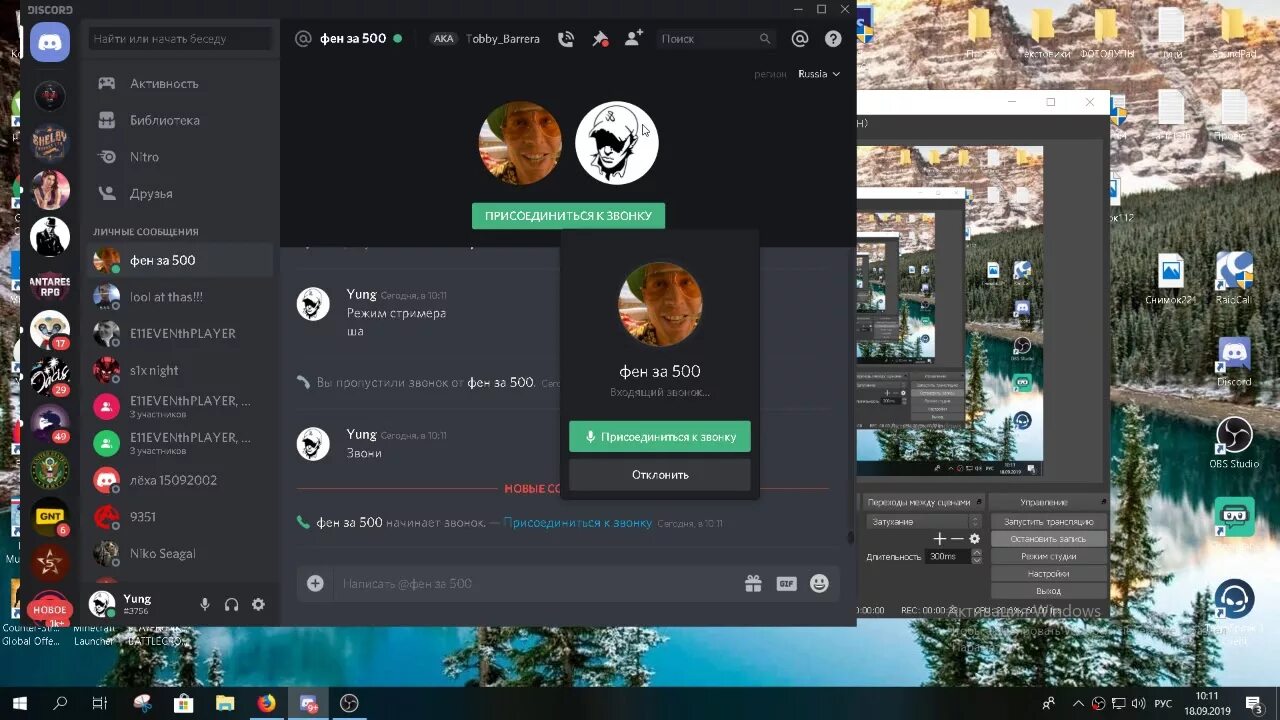The height and width of the screenshot is (720, 1280).
Task: Click caller avatar in incoming call popup
Action: tap(660, 304)
